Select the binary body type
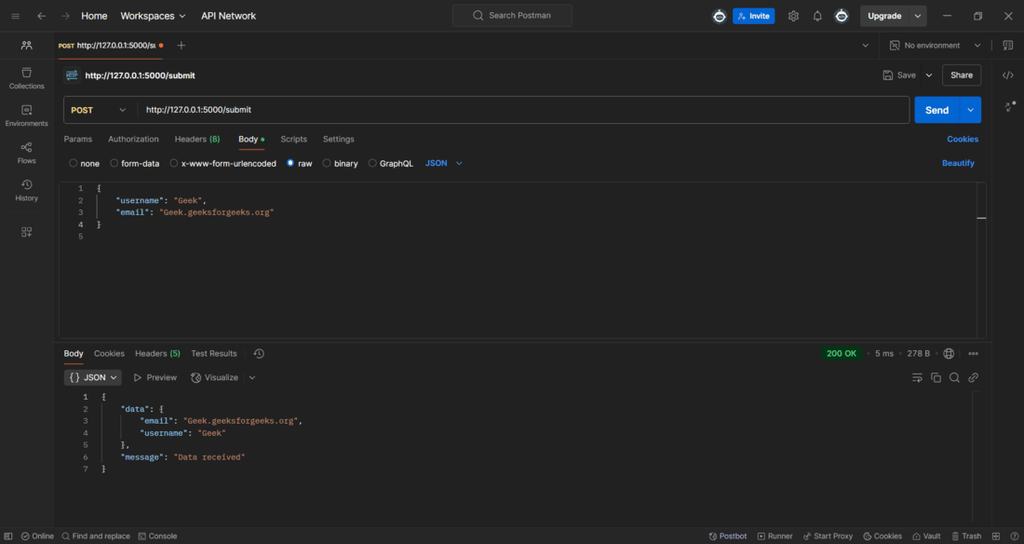The width and height of the screenshot is (1024, 544). tap(340, 163)
